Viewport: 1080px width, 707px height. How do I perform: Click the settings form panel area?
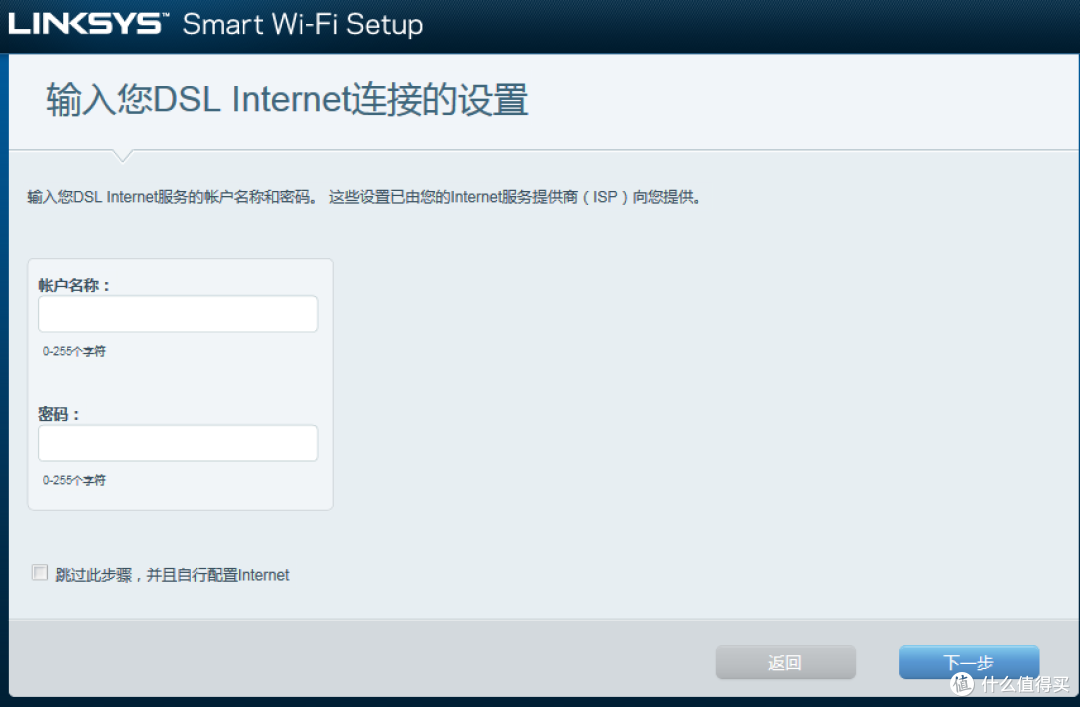[180, 384]
